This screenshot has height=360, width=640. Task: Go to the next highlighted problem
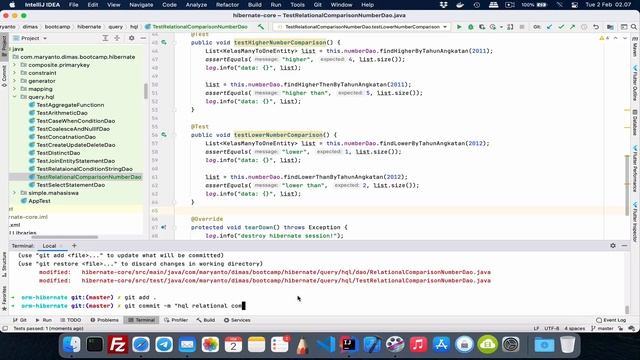pos(625,38)
